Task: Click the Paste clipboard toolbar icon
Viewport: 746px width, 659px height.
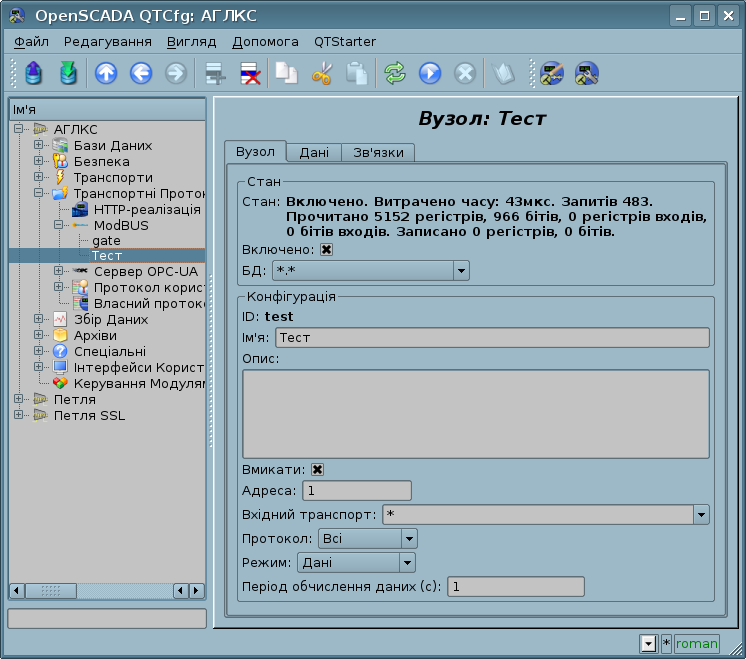Action: (356, 73)
